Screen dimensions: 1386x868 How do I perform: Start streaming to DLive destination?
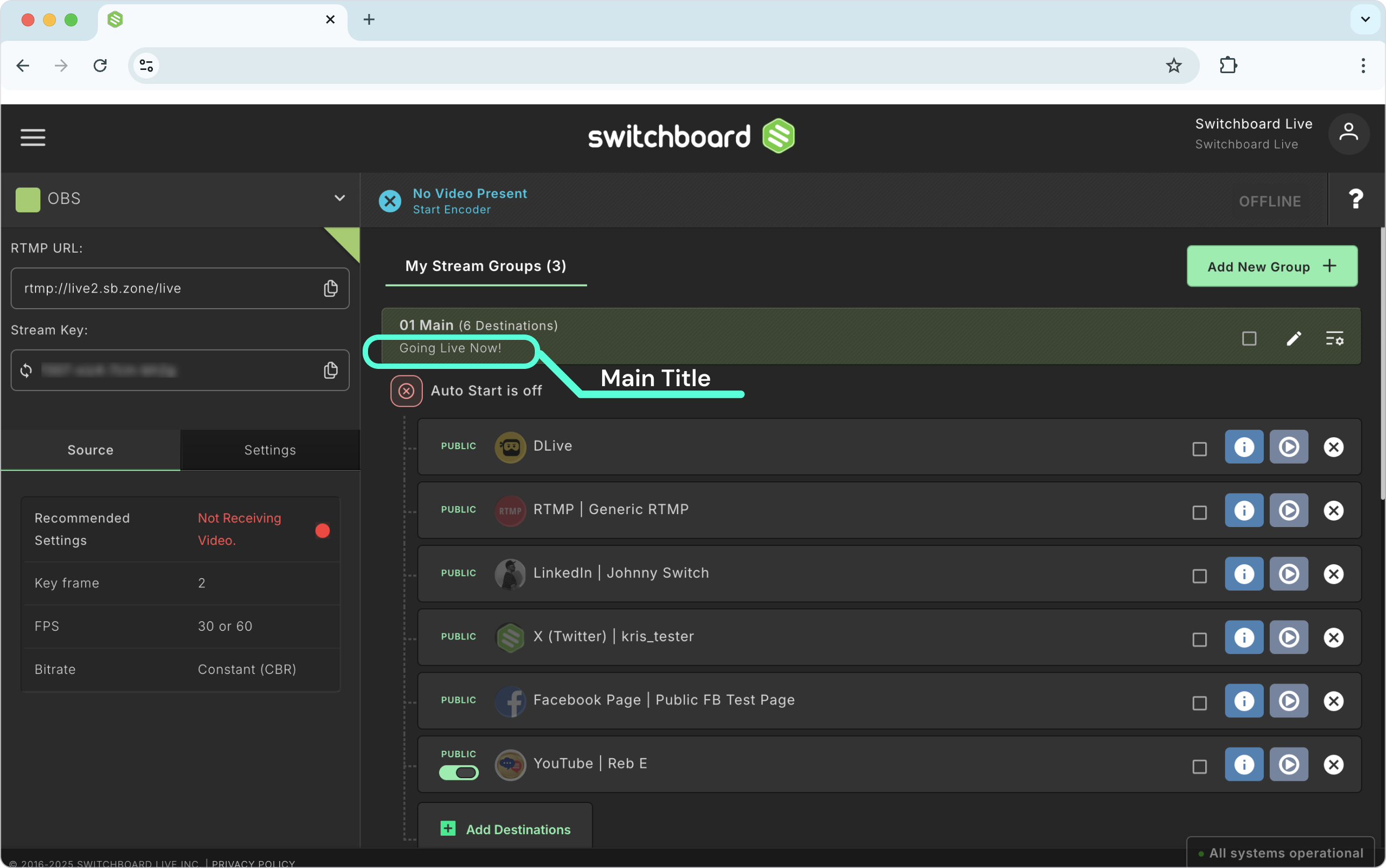point(1289,446)
